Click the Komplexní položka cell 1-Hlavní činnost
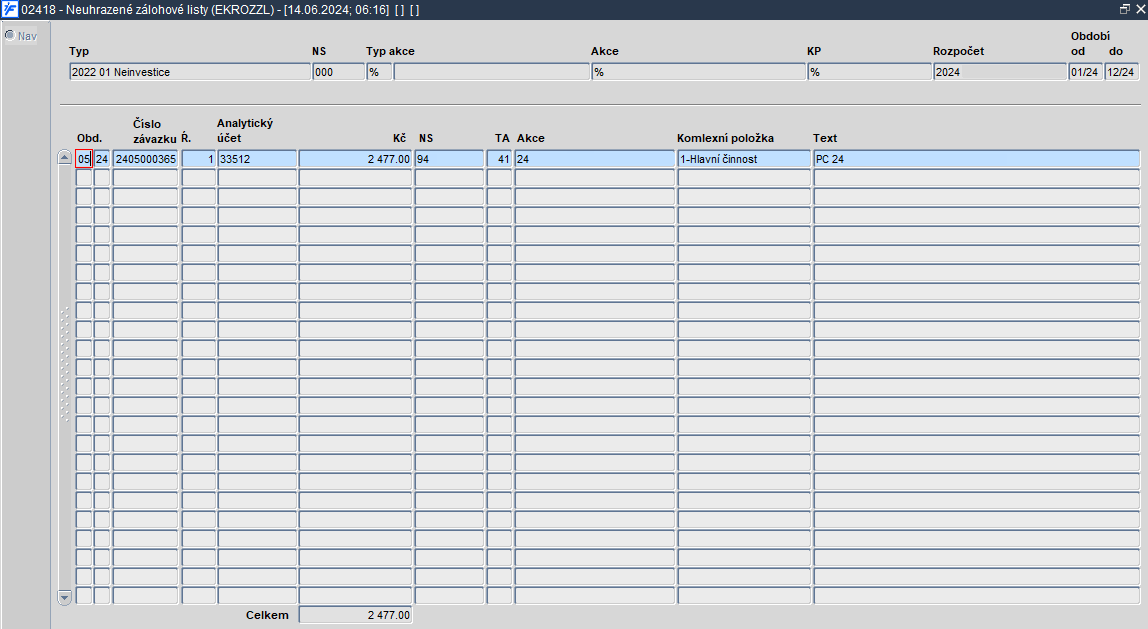 pos(744,159)
